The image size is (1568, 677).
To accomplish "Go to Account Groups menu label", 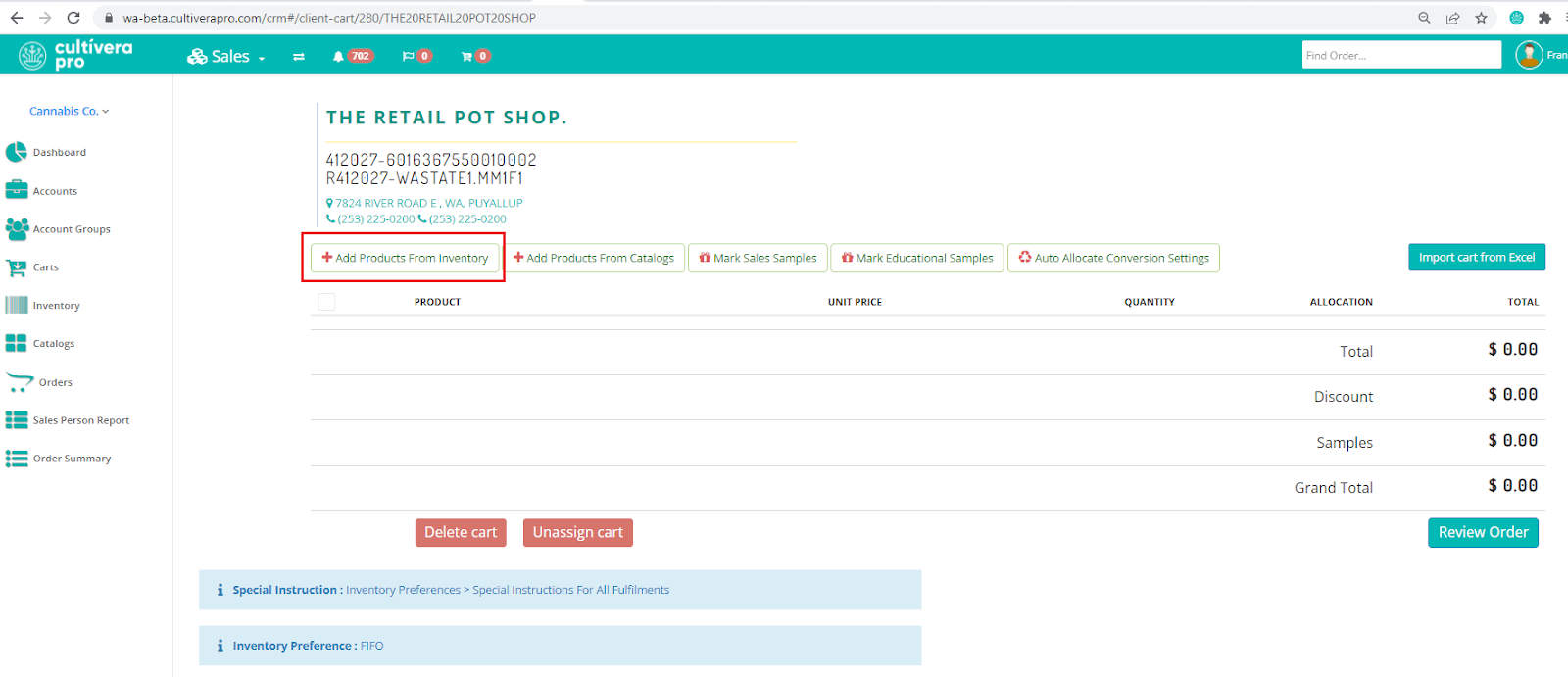I will coord(72,229).
